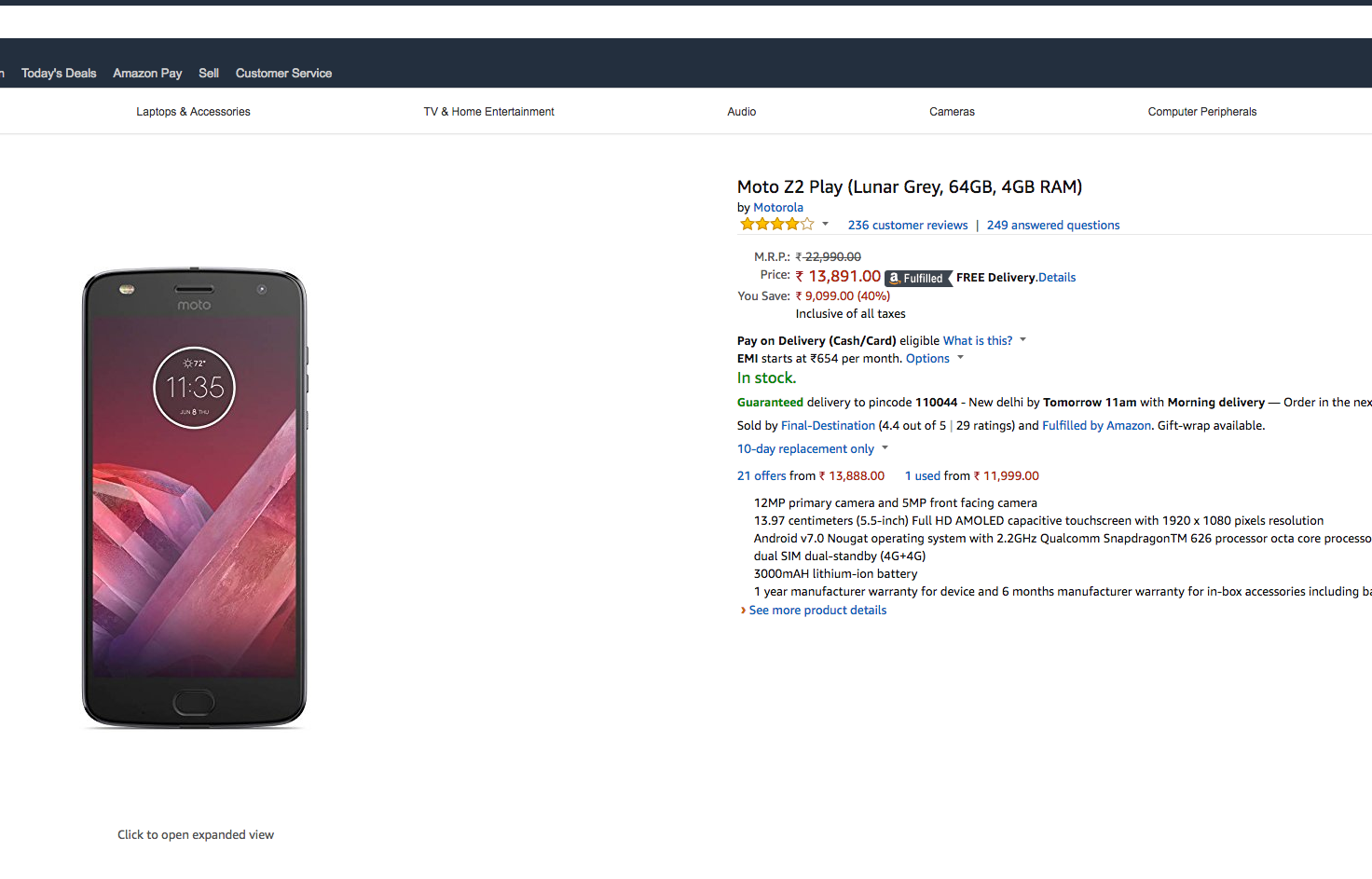Click the Amazon Fulfilled badge
The height and width of the screenshot is (879, 1372).
917,278
